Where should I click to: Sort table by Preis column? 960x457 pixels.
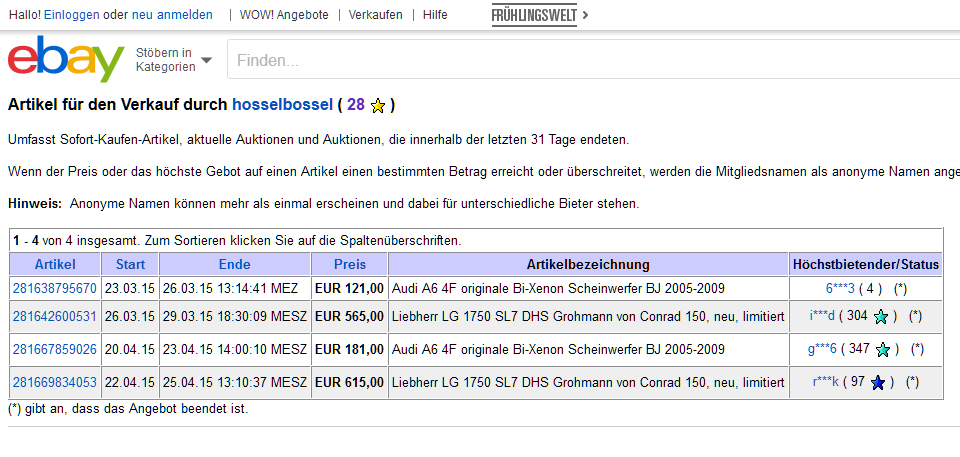click(350, 265)
